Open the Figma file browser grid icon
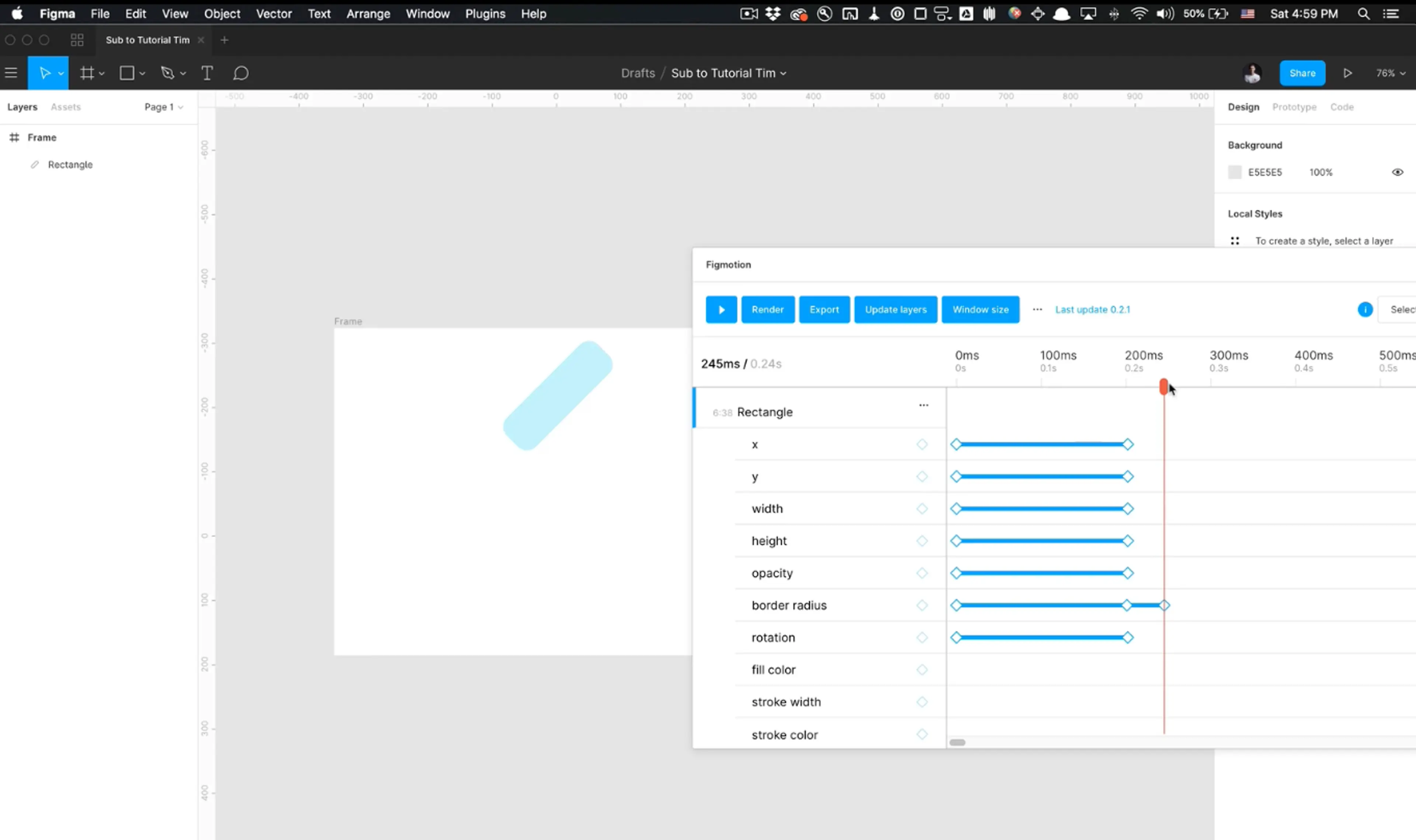The width and height of the screenshot is (1416, 840). coord(77,39)
